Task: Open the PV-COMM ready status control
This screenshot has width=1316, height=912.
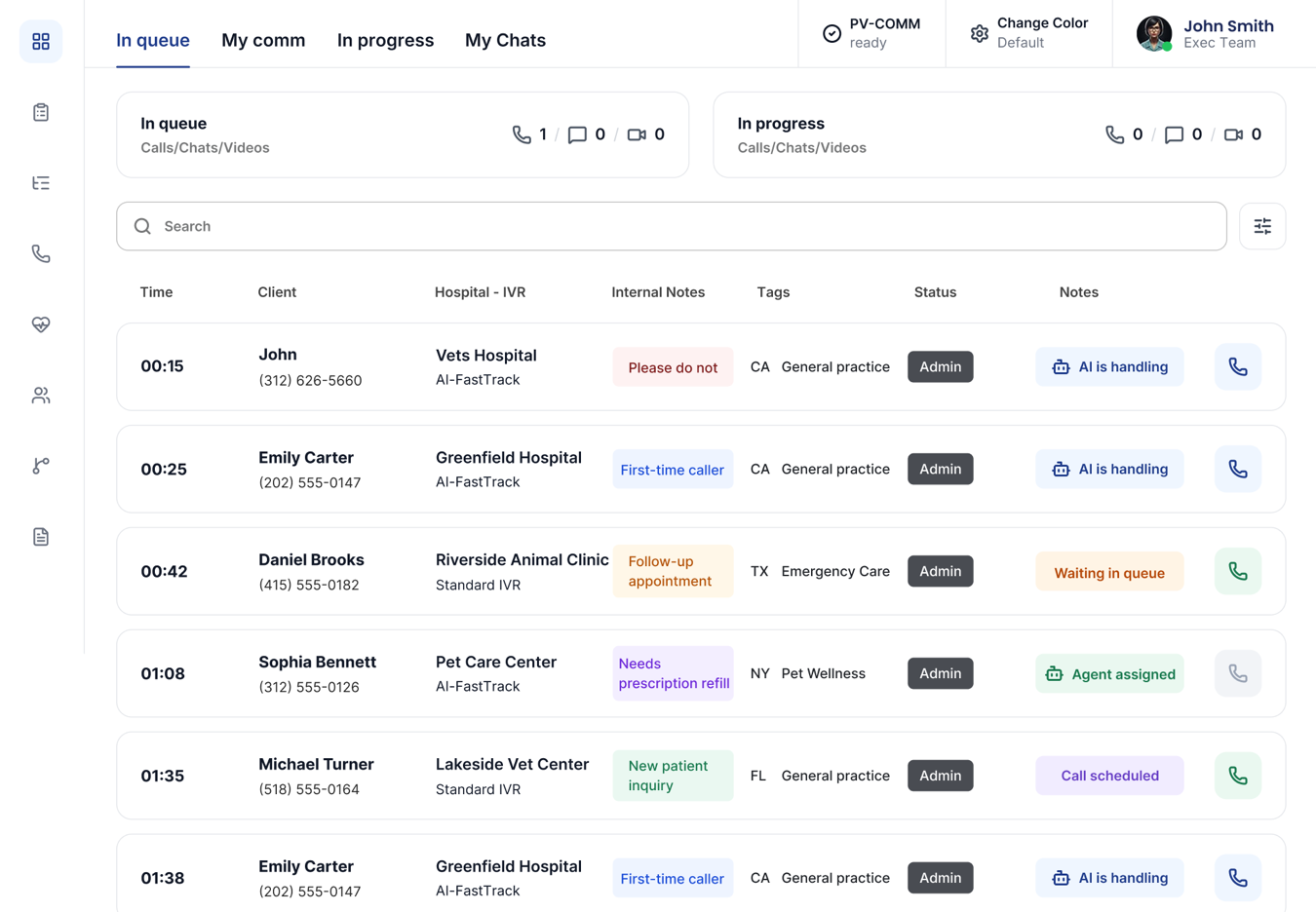Action: point(871,33)
